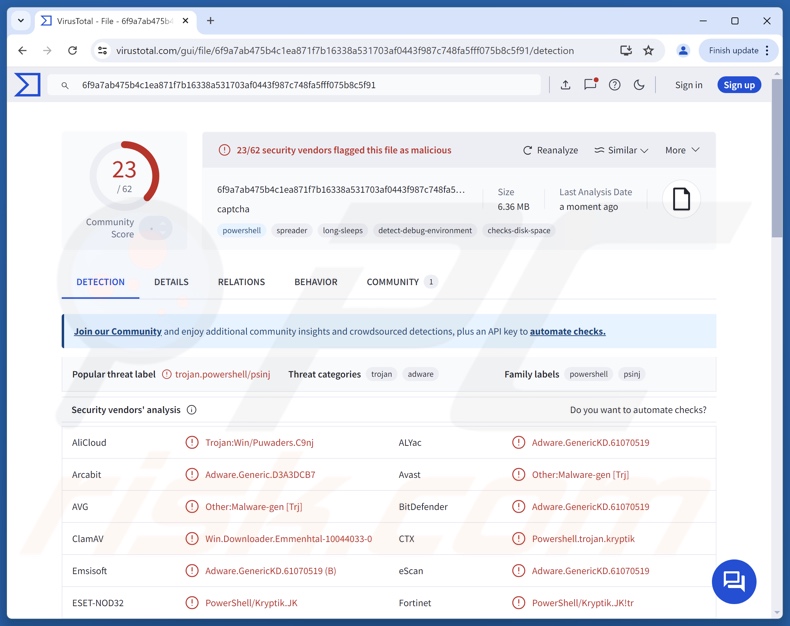Click the long-sleeps tag

coord(343,230)
